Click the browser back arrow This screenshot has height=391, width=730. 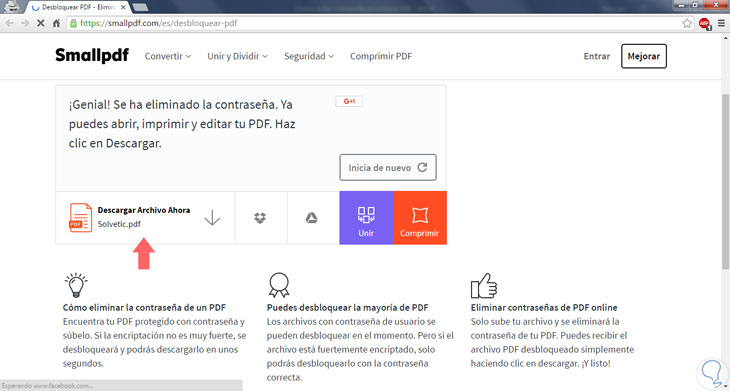point(10,23)
